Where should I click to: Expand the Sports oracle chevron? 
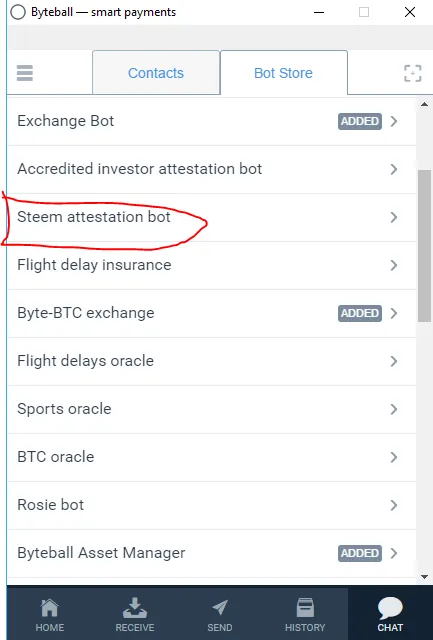click(x=394, y=409)
